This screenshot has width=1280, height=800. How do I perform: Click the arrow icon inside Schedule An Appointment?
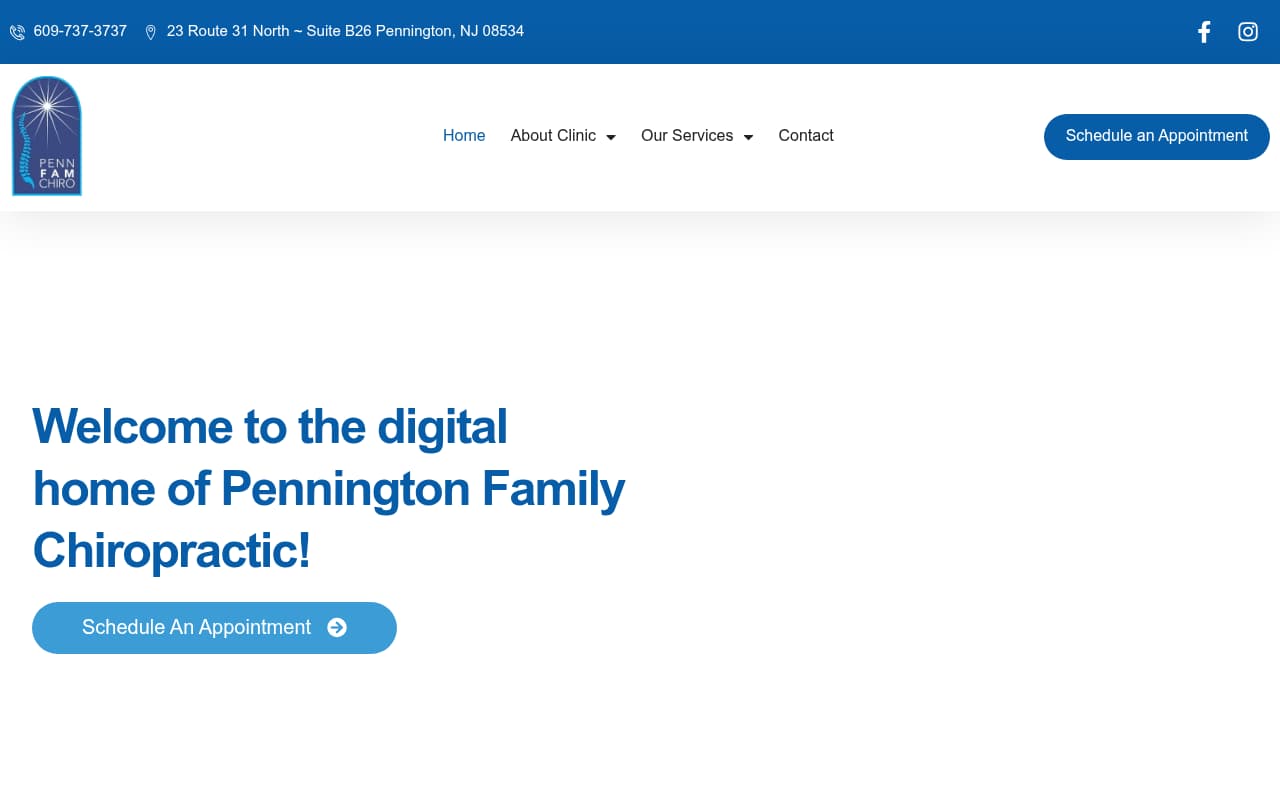(338, 627)
